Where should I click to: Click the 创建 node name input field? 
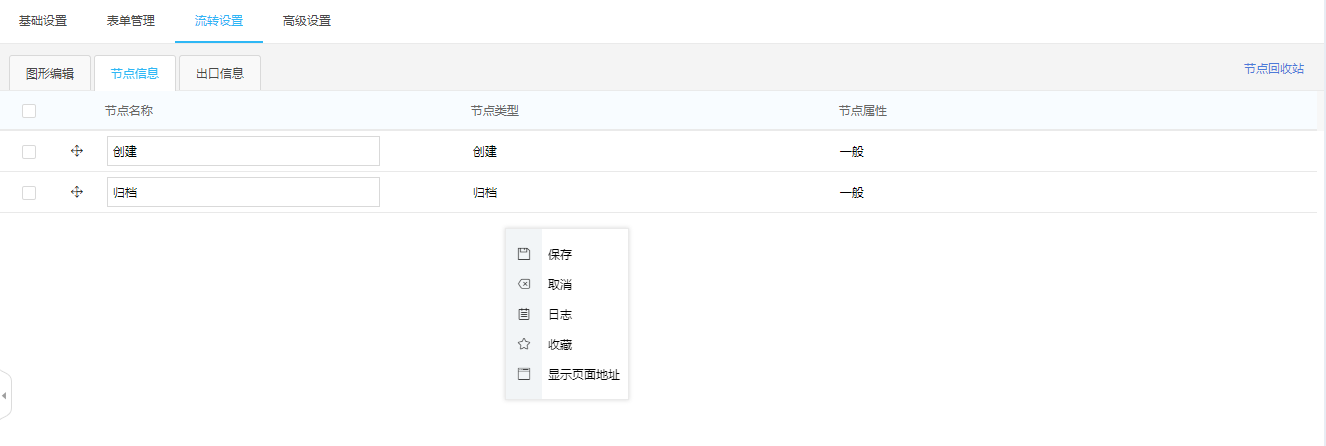click(243, 151)
